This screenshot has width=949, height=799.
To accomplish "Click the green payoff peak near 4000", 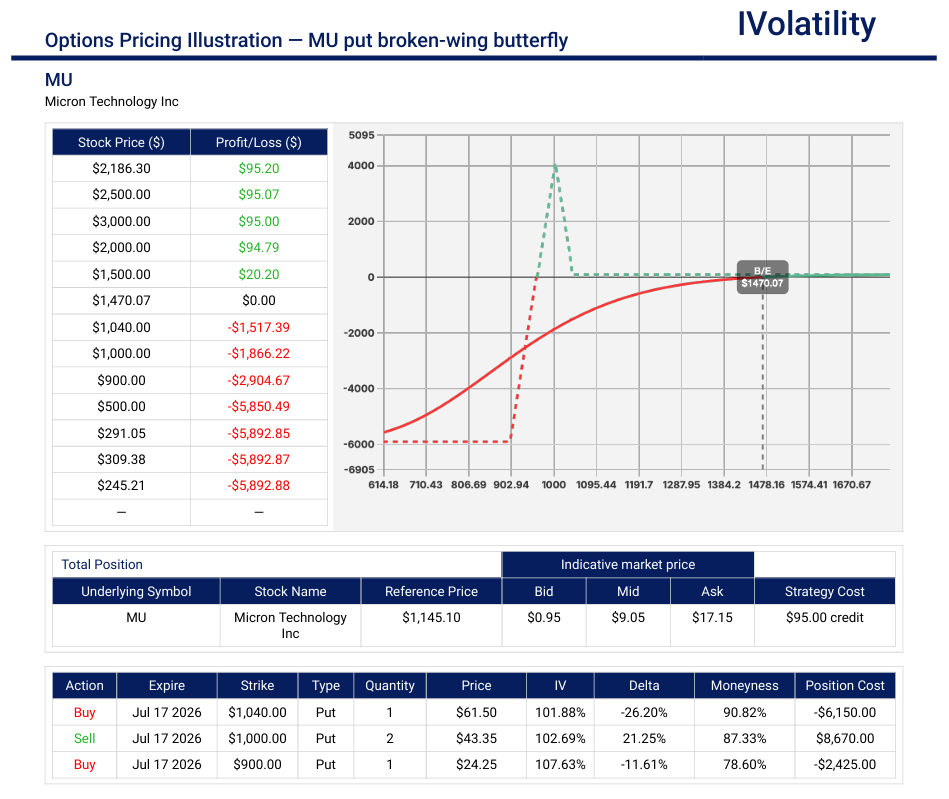I will [x=555, y=166].
